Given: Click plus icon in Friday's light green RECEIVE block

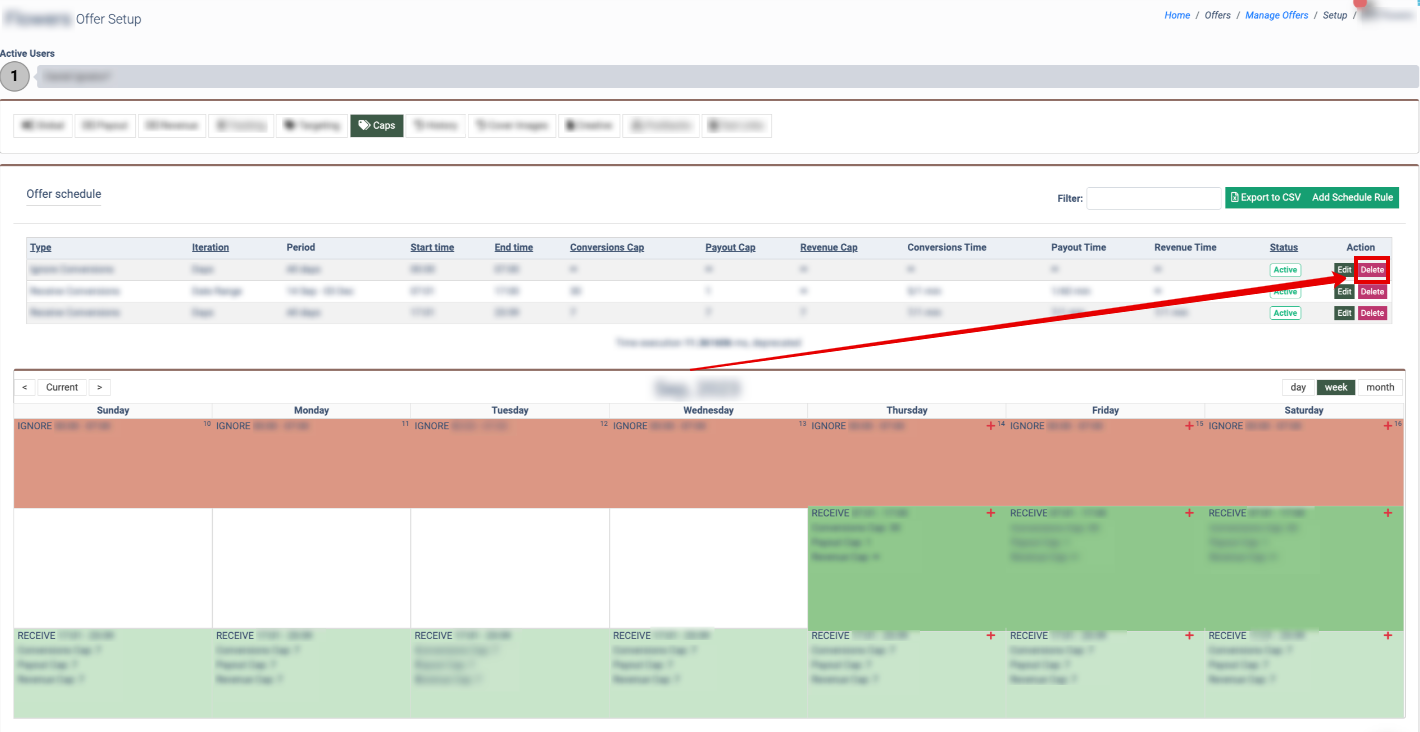Looking at the screenshot, I should (x=1189, y=636).
